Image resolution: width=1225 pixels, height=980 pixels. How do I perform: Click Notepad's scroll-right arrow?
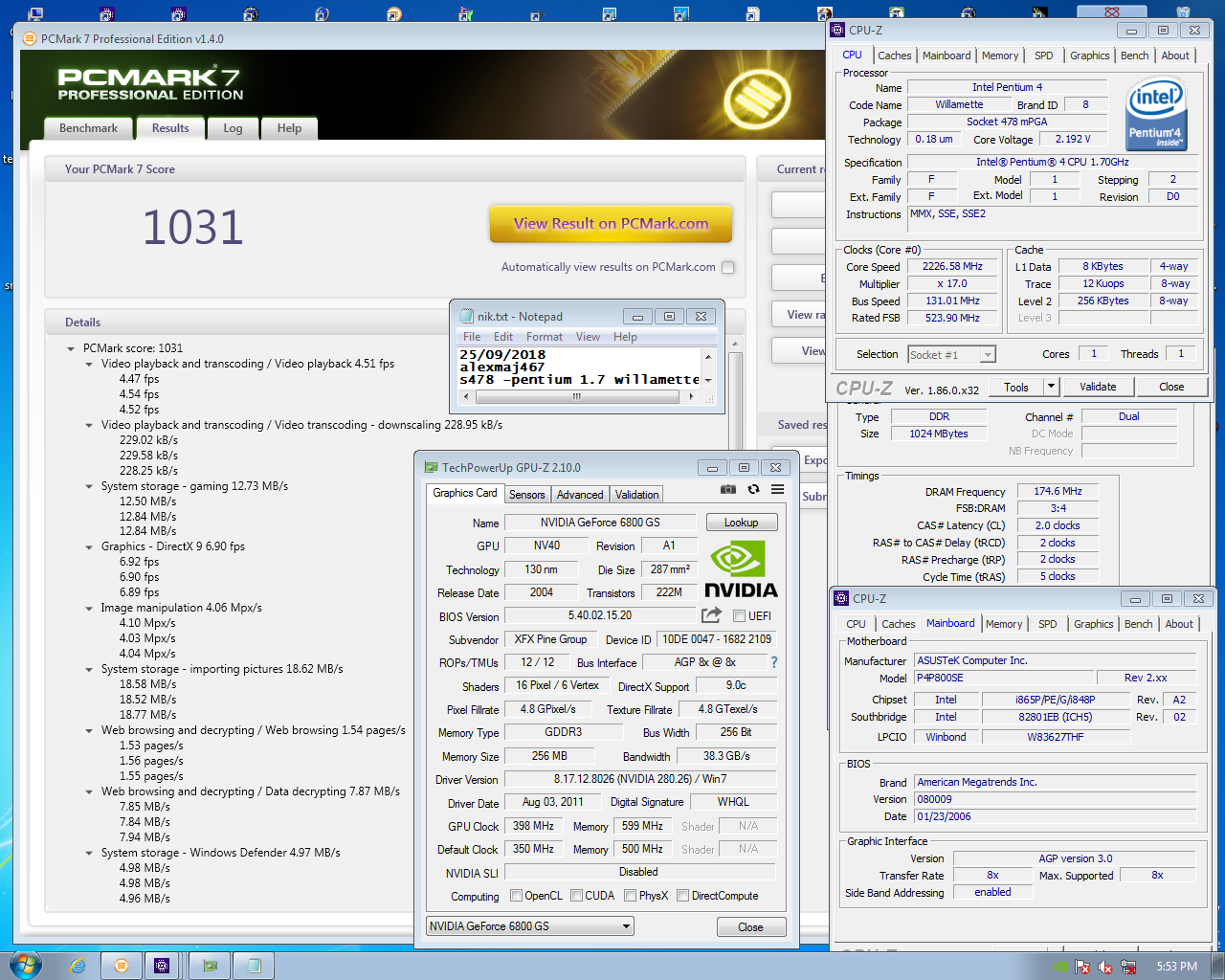tap(691, 396)
